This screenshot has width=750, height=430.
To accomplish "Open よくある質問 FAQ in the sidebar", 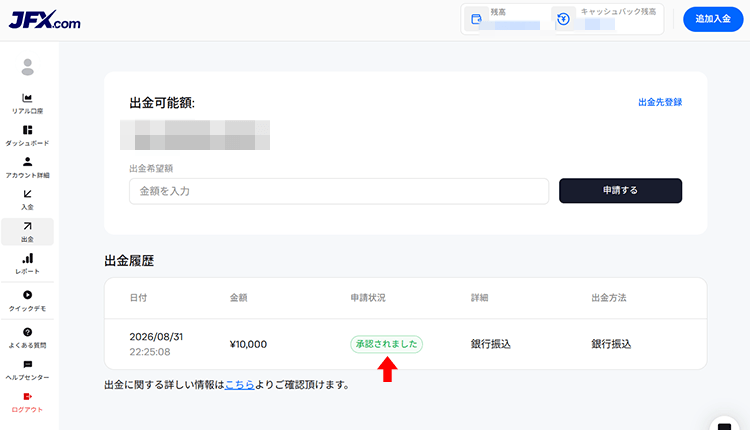I will [27, 338].
